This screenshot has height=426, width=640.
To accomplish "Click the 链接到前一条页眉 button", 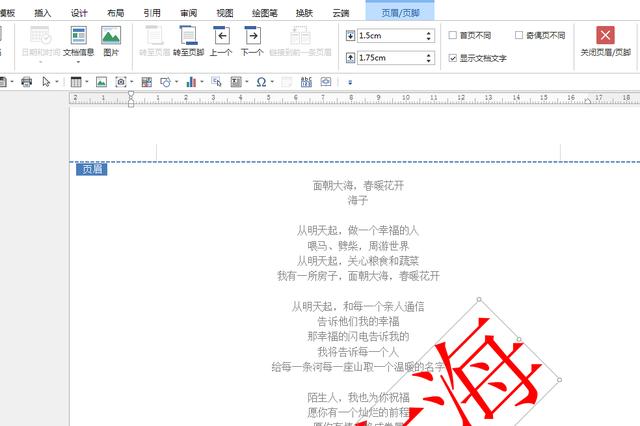I will pyautogui.click(x=300, y=40).
